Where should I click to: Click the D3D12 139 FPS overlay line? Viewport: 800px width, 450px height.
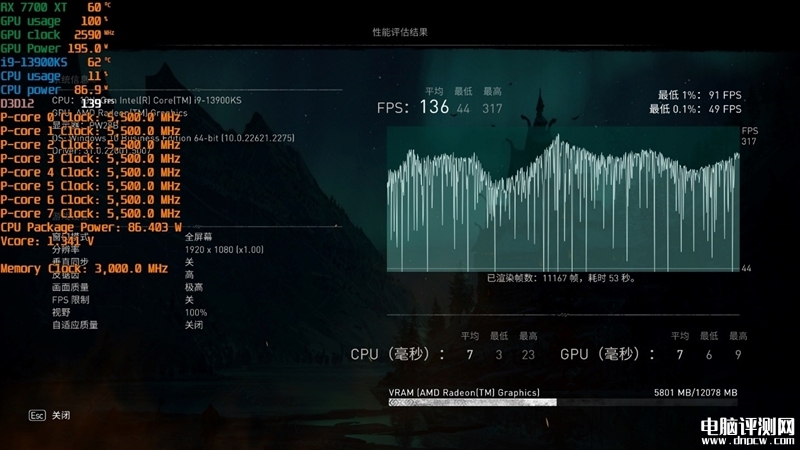point(57,104)
